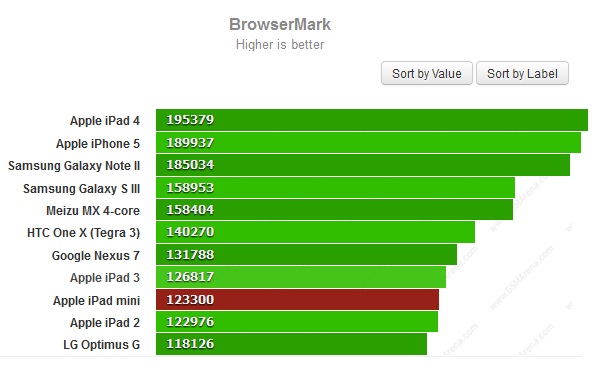Select the red Apple iPad mini bar
Image resolution: width=614 pixels, height=372 pixels.
point(297,300)
